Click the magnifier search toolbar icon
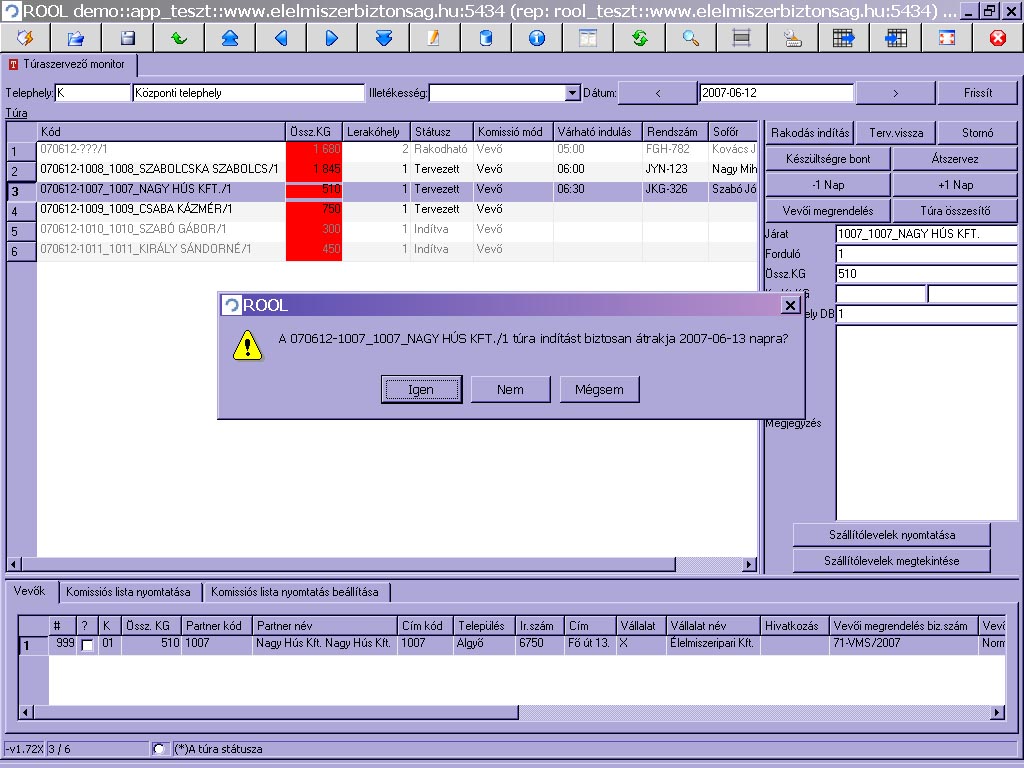 [690, 38]
